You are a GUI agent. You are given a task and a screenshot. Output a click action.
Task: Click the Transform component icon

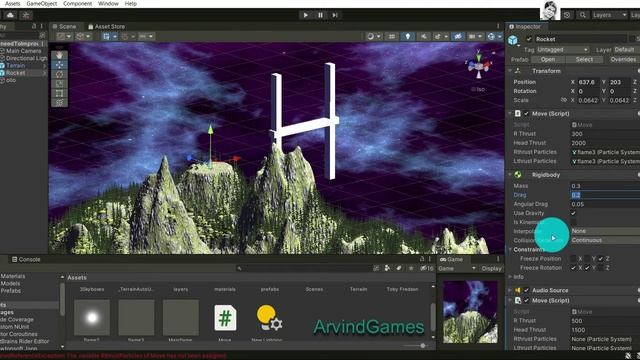pyautogui.click(x=518, y=71)
